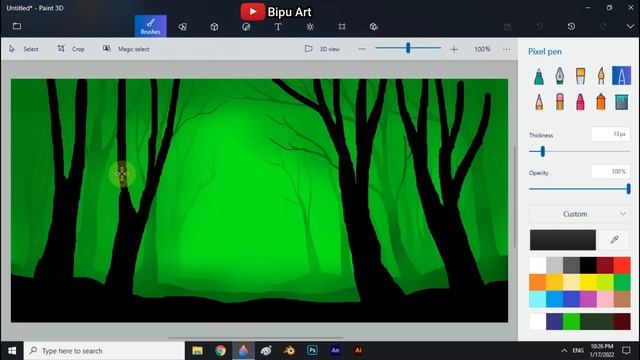Open Chrome from the taskbar
The image size is (640, 360).
coord(220,351)
